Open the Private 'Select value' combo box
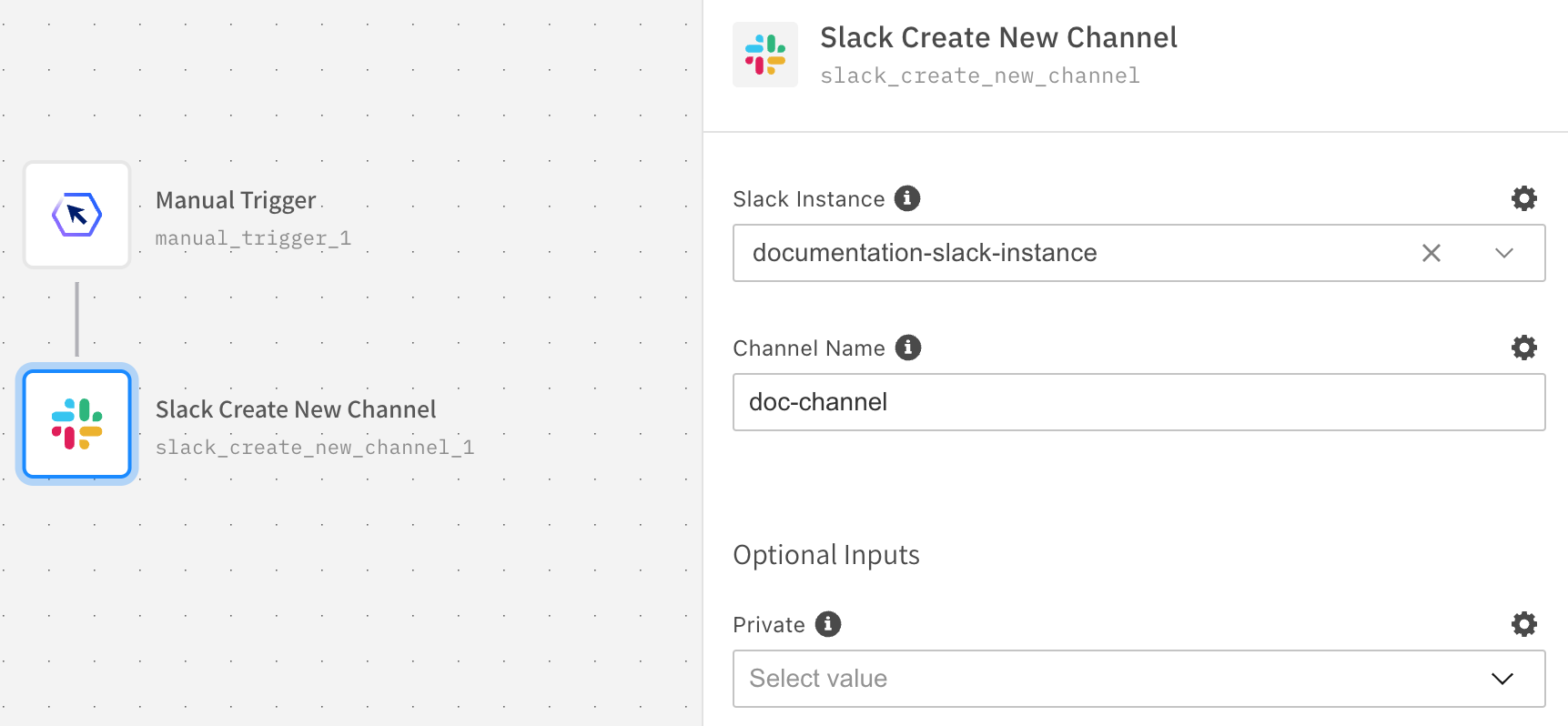Viewport: 1568px width, 726px height. [x=1092, y=679]
